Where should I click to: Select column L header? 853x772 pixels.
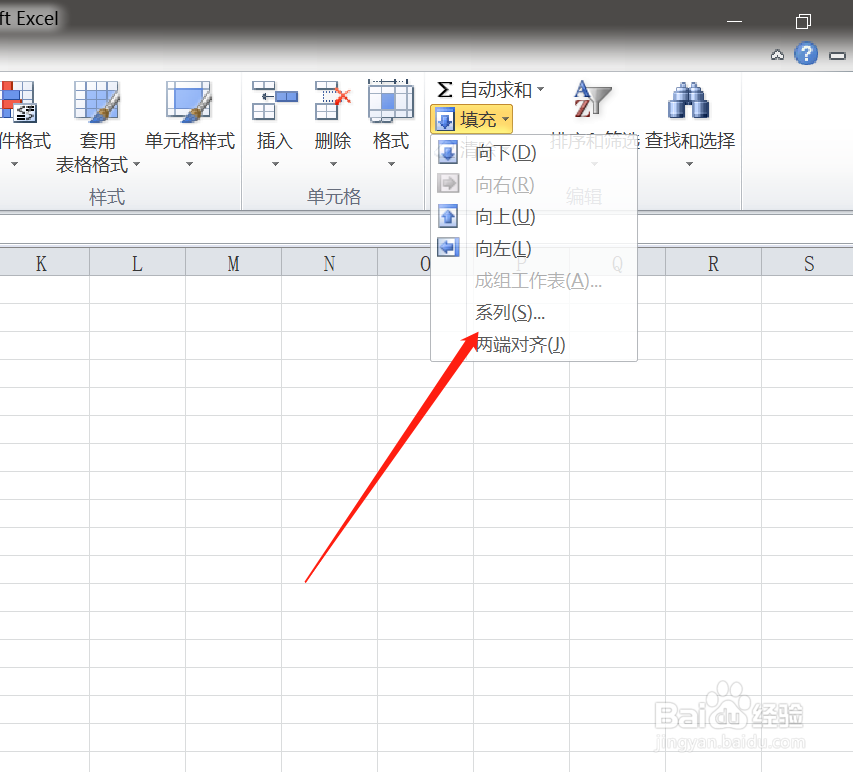(x=138, y=263)
